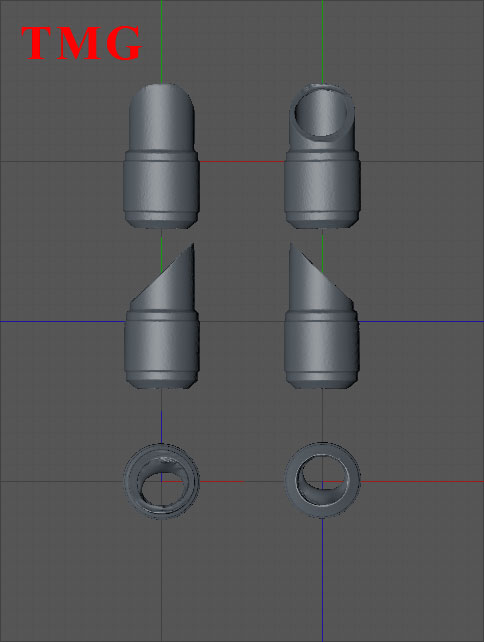
Task: Select the side-view model with tip pointing right
Action: 161,316
